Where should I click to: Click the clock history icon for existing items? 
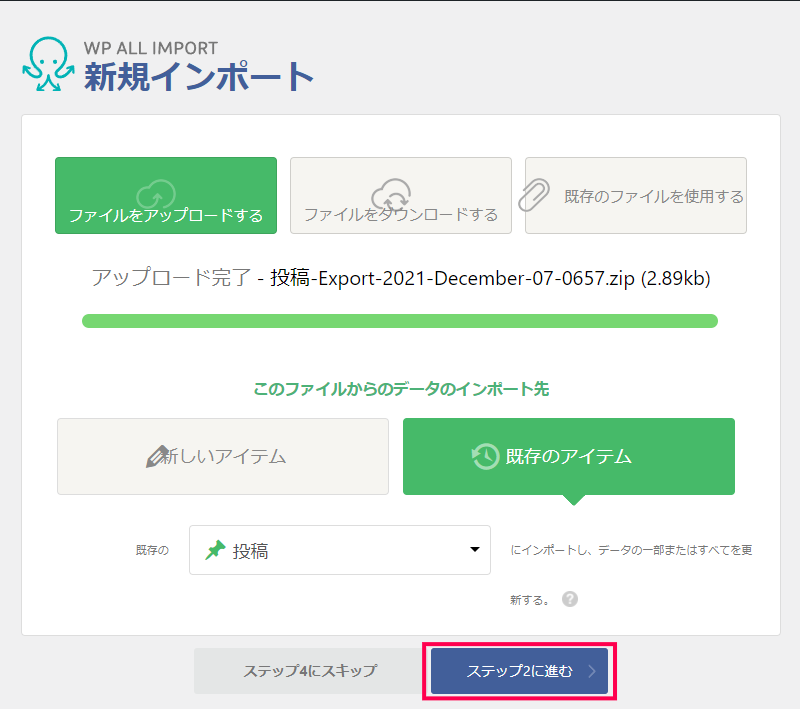click(485, 456)
